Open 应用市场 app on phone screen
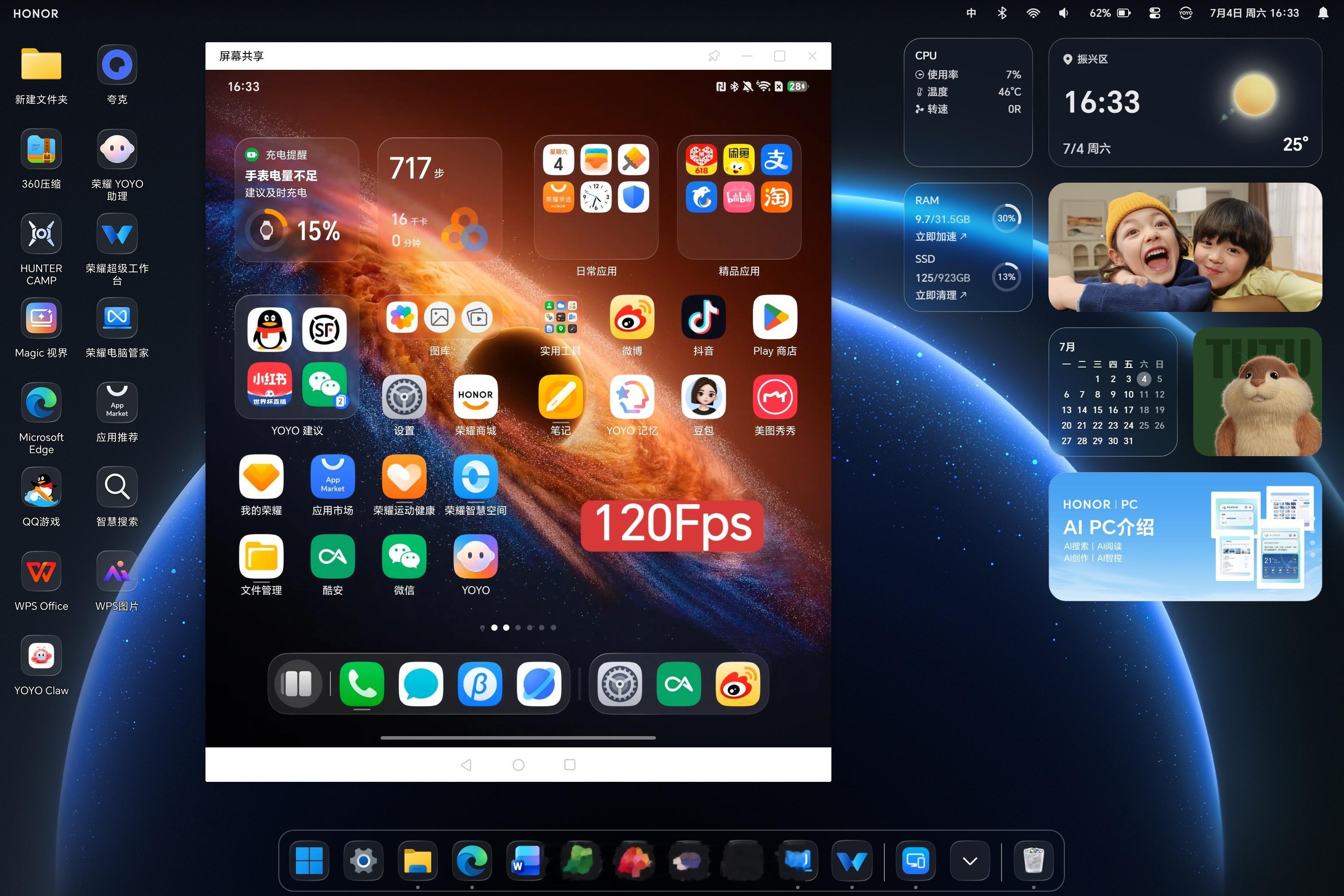The height and width of the screenshot is (896, 1344). 333,476
